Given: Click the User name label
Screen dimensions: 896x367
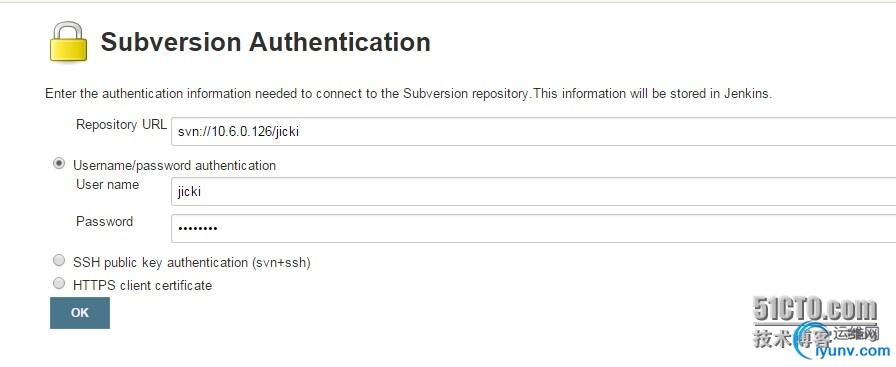Looking at the screenshot, I should [x=107, y=185].
